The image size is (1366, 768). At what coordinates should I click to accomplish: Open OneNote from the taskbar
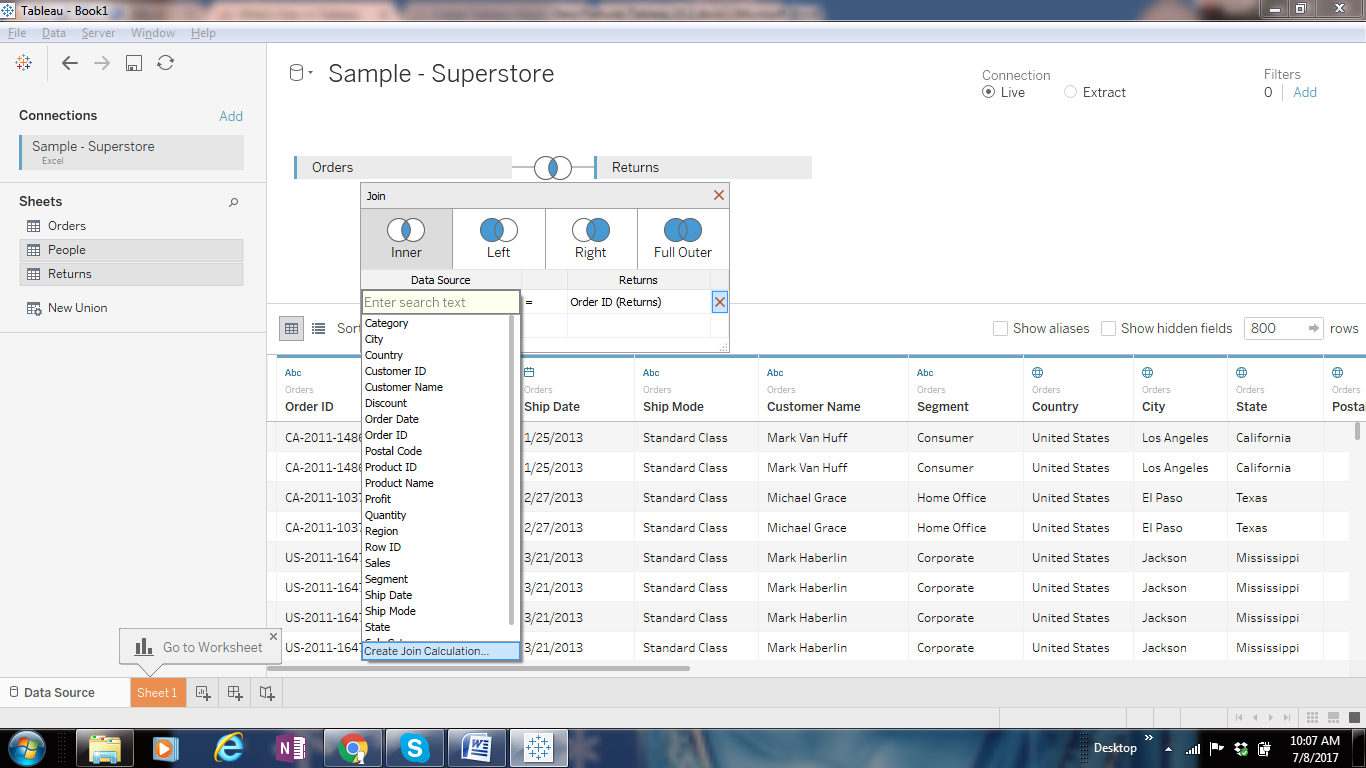coord(291,747)
